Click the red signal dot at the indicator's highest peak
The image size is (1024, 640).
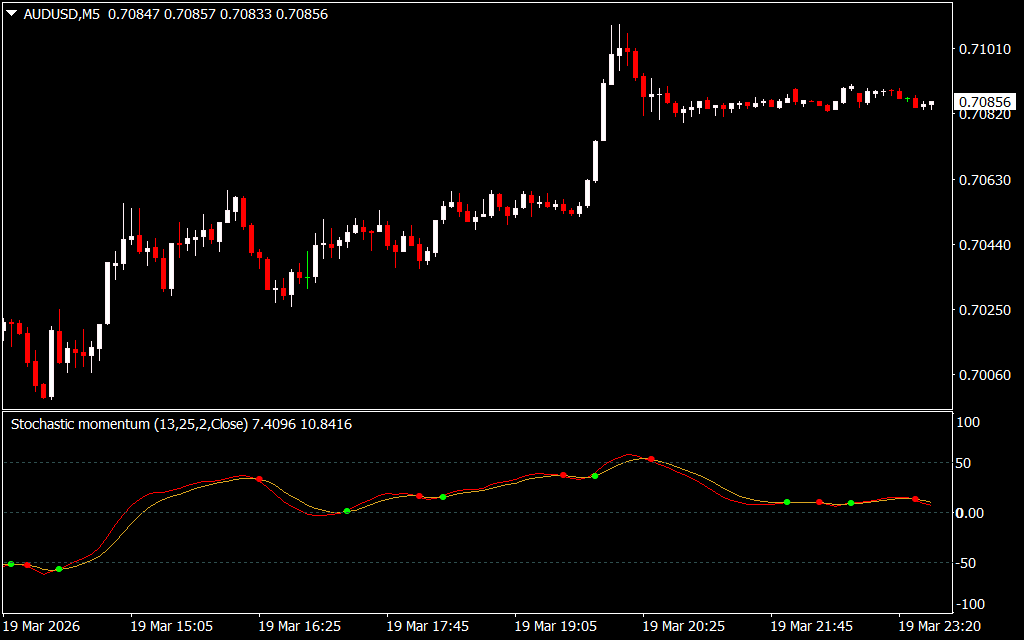click(652, 459)
